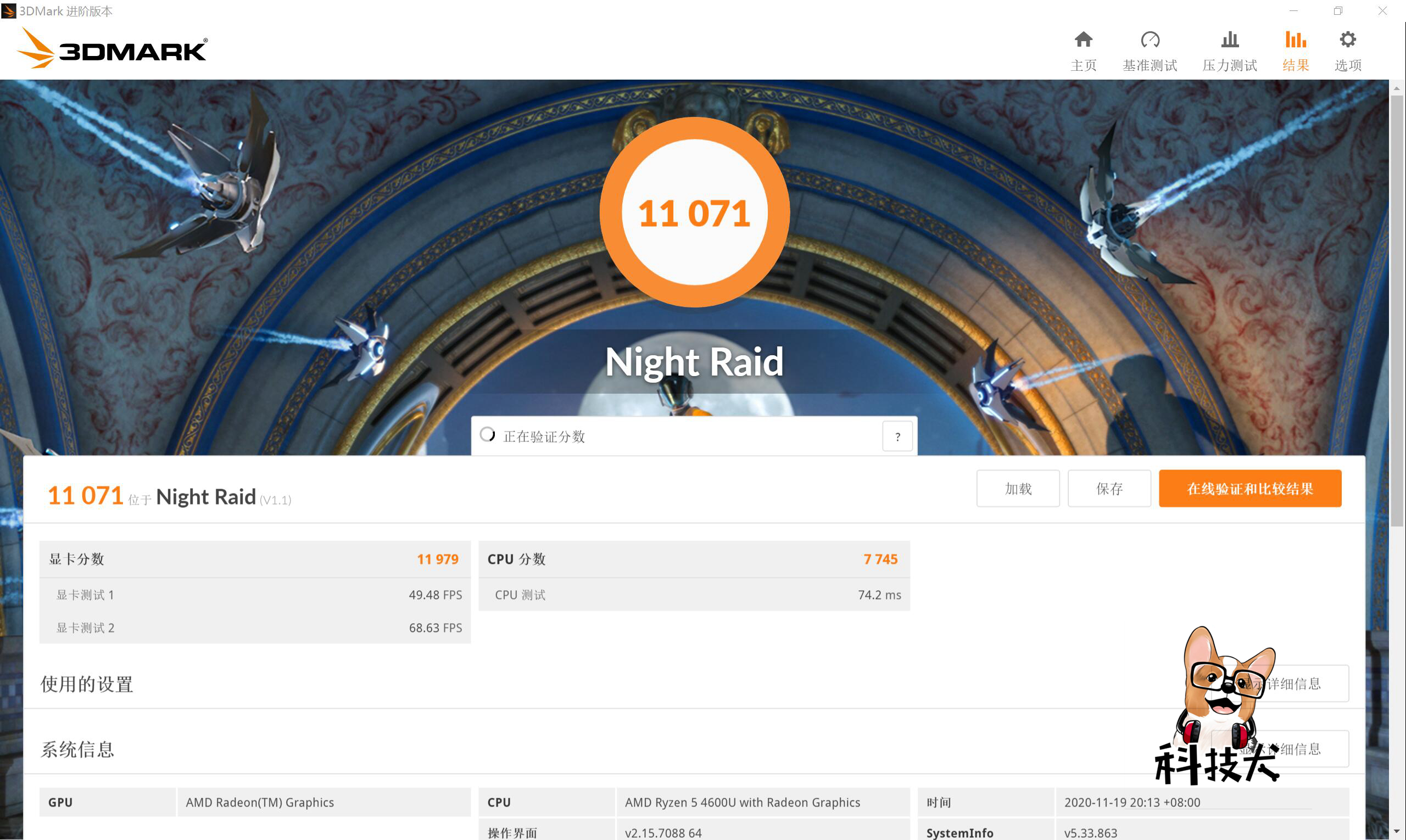The image size is (1406, 840).
Task: Go to the Home (主页) icon
Action: coord(1083,40)
